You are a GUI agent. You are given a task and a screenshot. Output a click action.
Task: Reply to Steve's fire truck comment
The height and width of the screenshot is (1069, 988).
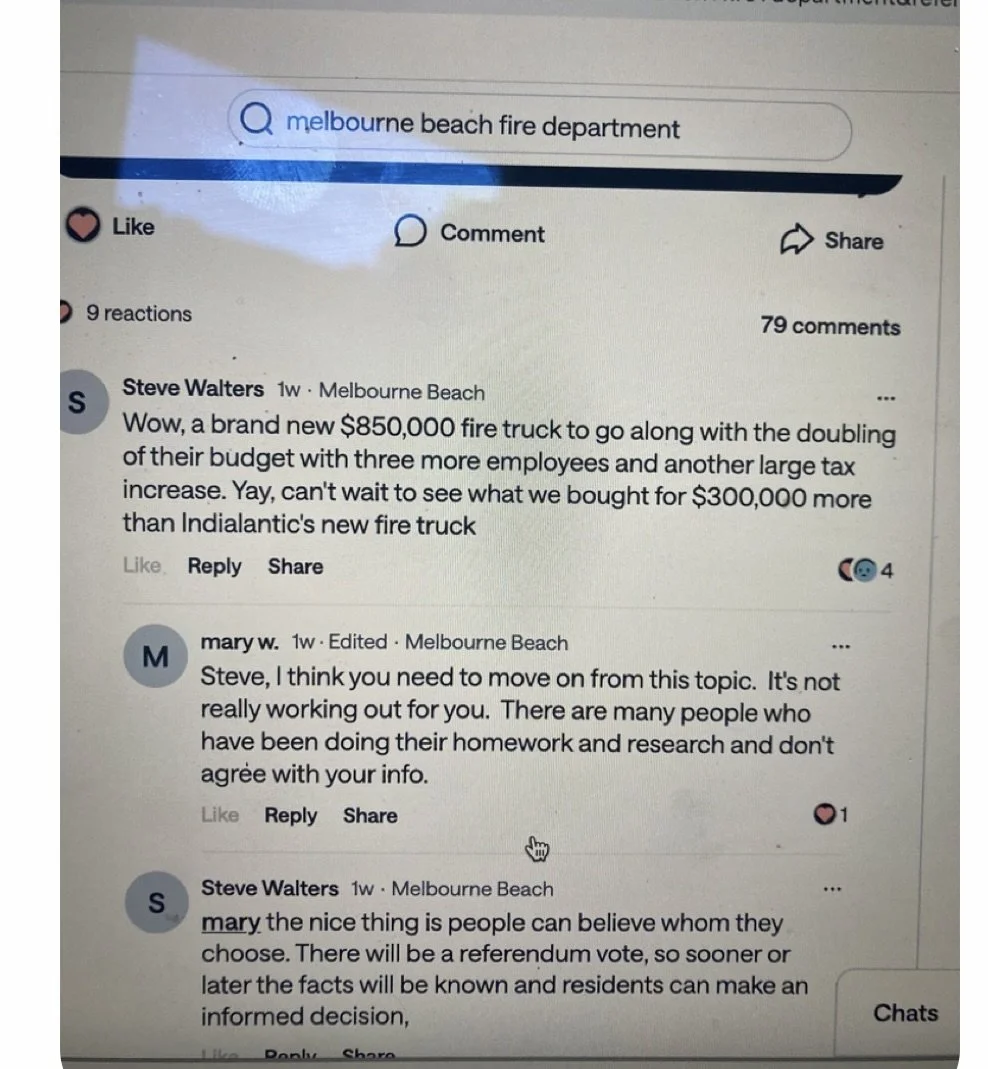coord(214,567)
